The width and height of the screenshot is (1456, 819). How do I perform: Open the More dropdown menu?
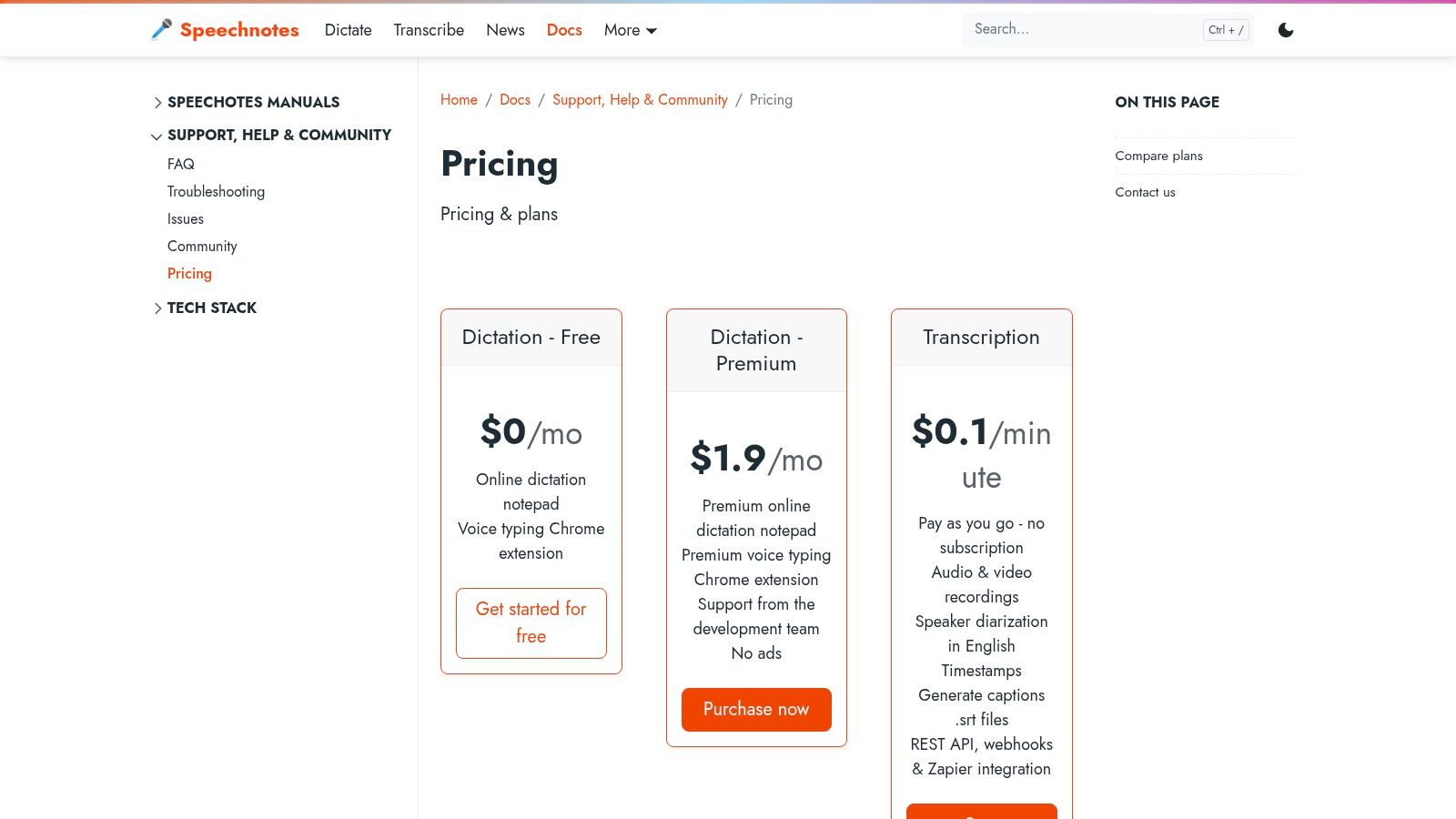tap(630, 30)
